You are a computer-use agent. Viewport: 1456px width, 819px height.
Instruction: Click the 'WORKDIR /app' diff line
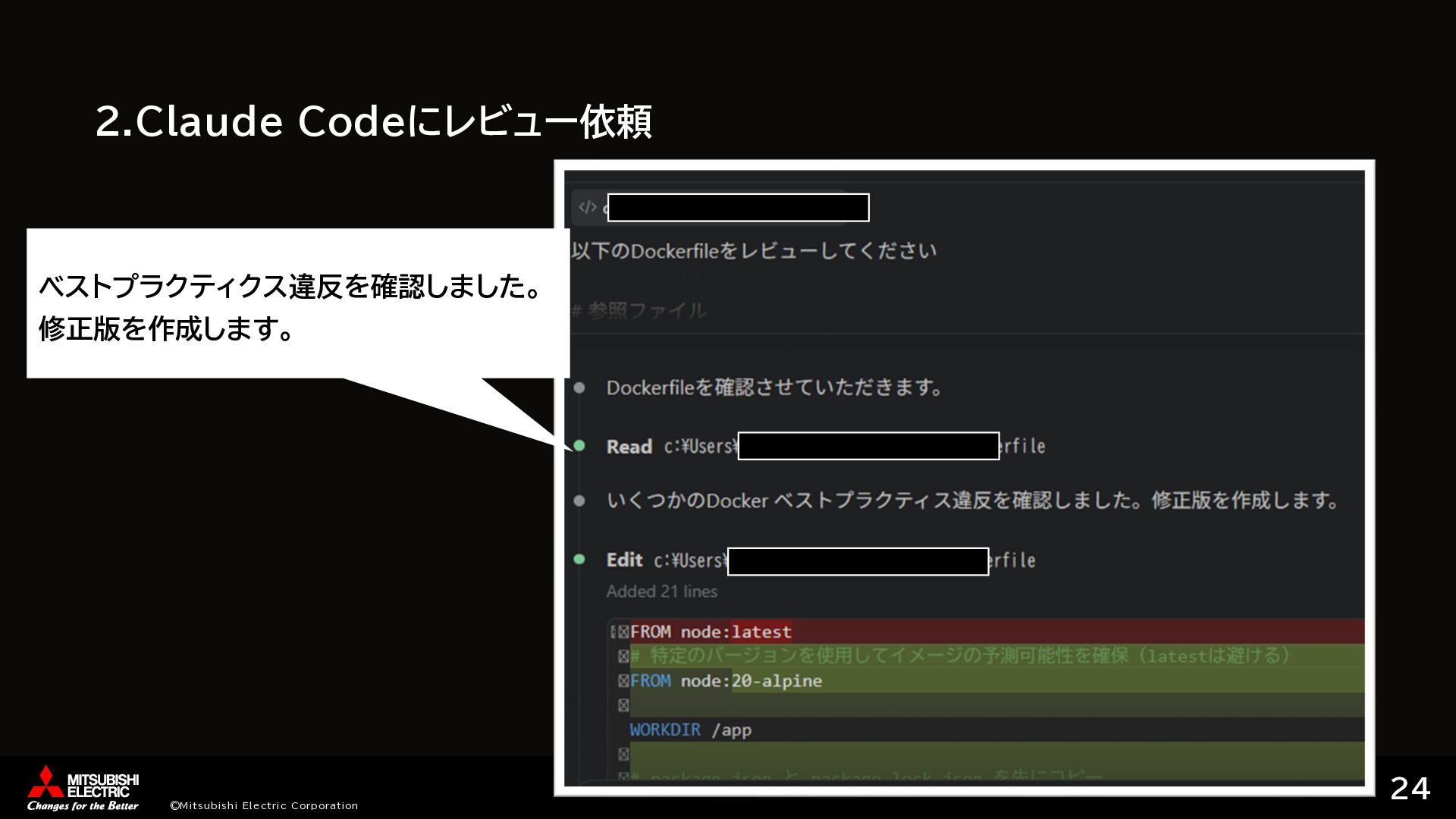point(690,730)
